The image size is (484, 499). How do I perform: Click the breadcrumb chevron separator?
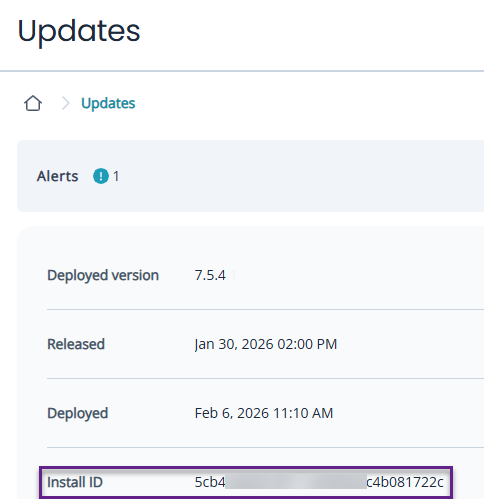point(65,103)
